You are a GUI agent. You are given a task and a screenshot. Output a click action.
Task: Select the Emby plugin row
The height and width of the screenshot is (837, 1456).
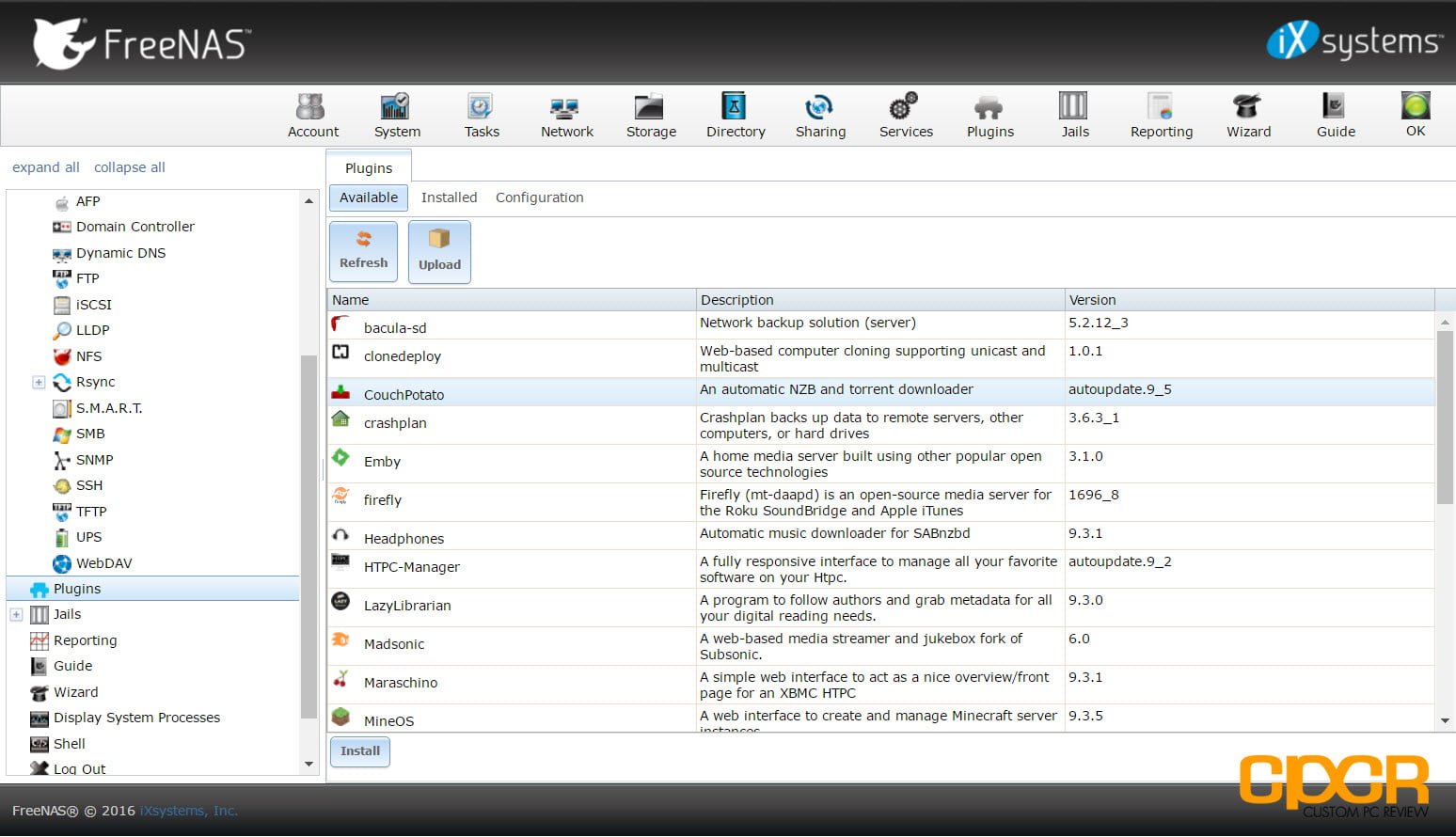coord(881,465)
